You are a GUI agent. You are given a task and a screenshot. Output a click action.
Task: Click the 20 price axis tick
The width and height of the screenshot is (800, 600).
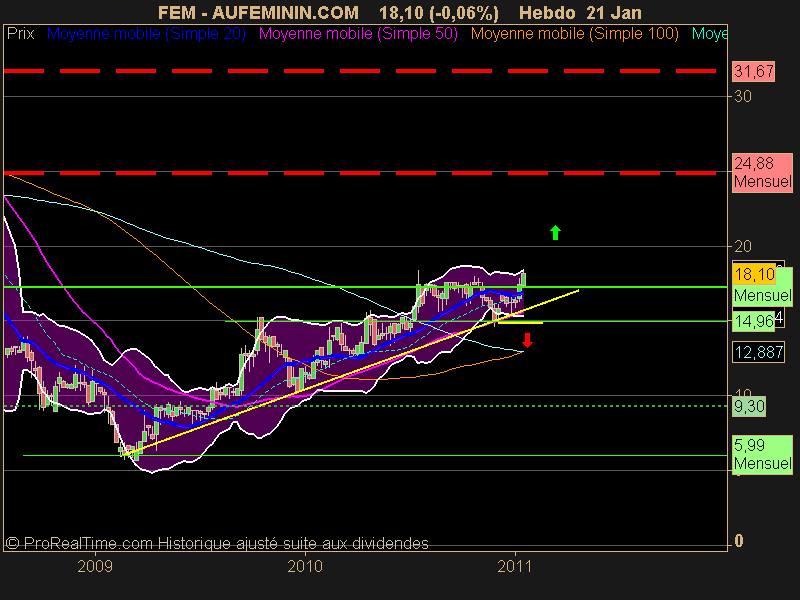click(x=742, y=246)
